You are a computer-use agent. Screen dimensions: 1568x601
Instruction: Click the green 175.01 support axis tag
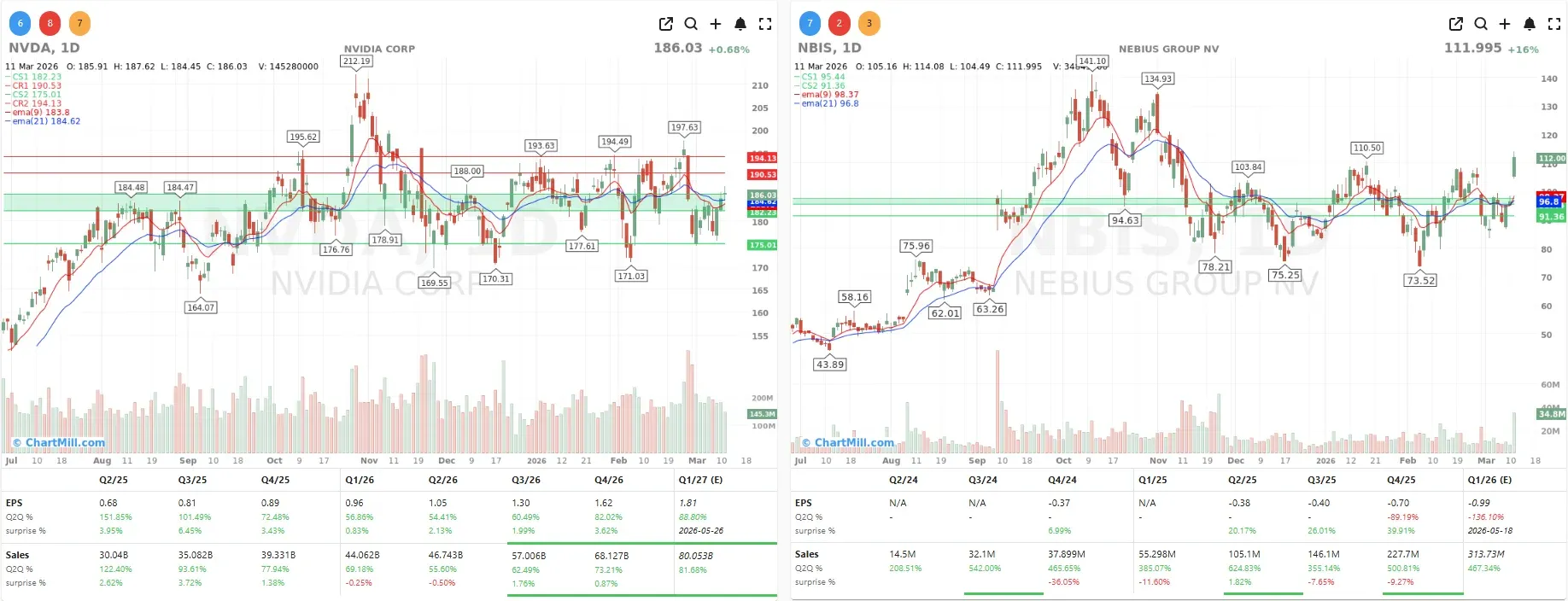763,245
